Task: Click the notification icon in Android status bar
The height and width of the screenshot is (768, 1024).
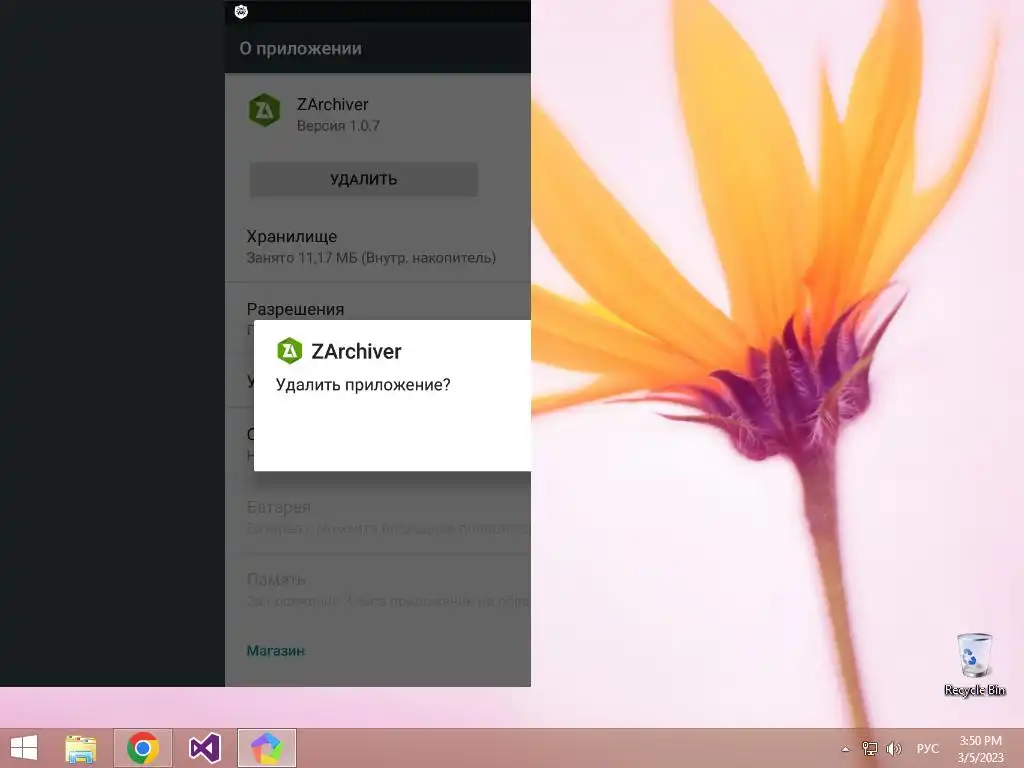Action: coord(241,12)
